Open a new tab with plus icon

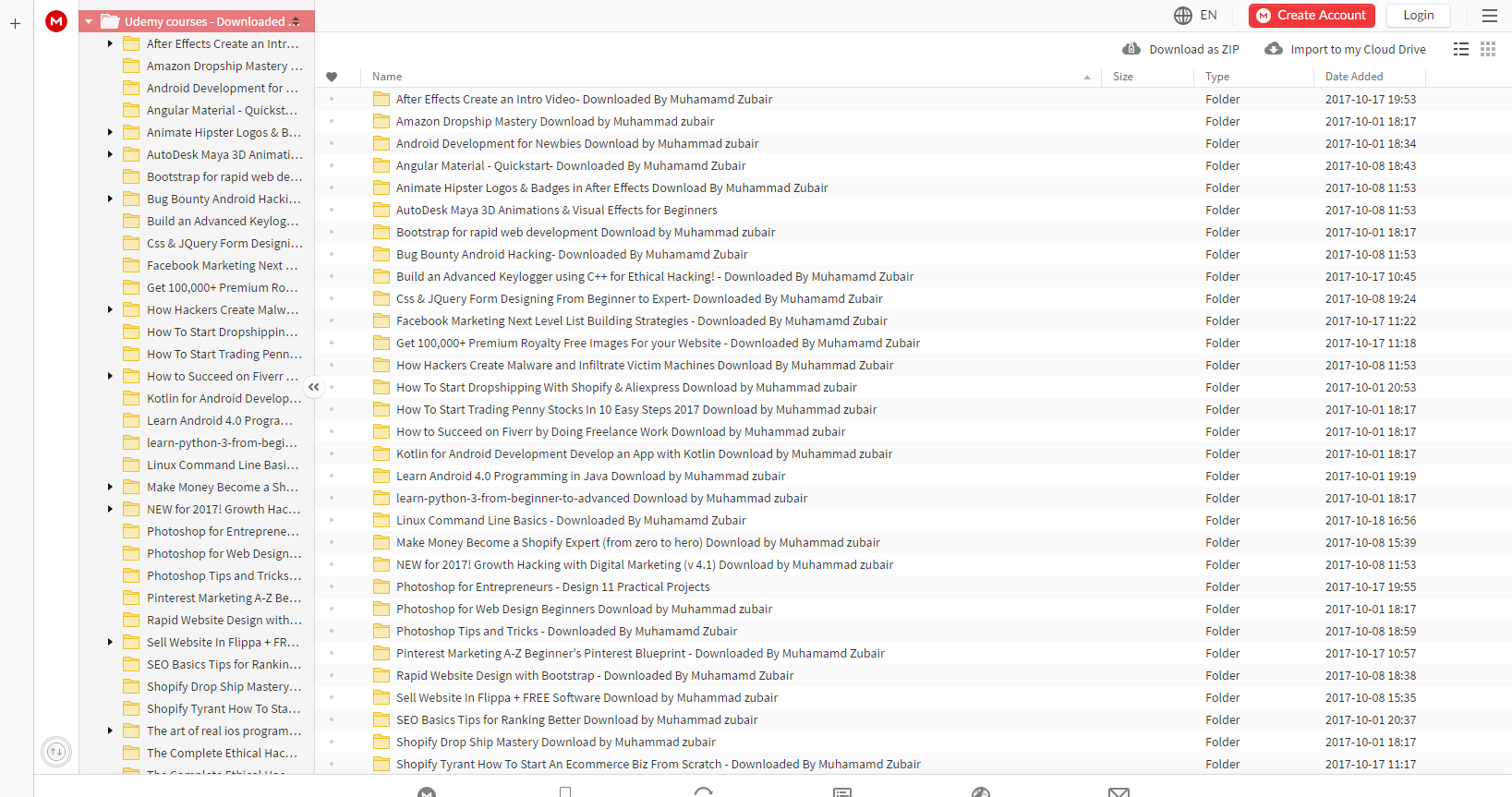15,24
